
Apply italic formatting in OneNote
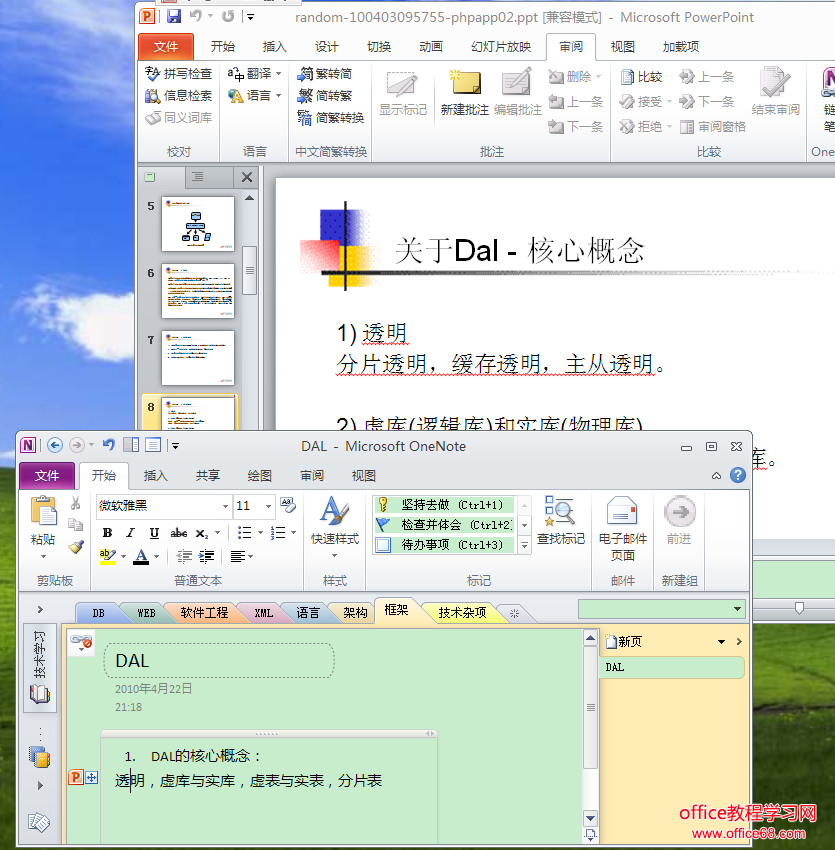[131, 533]
